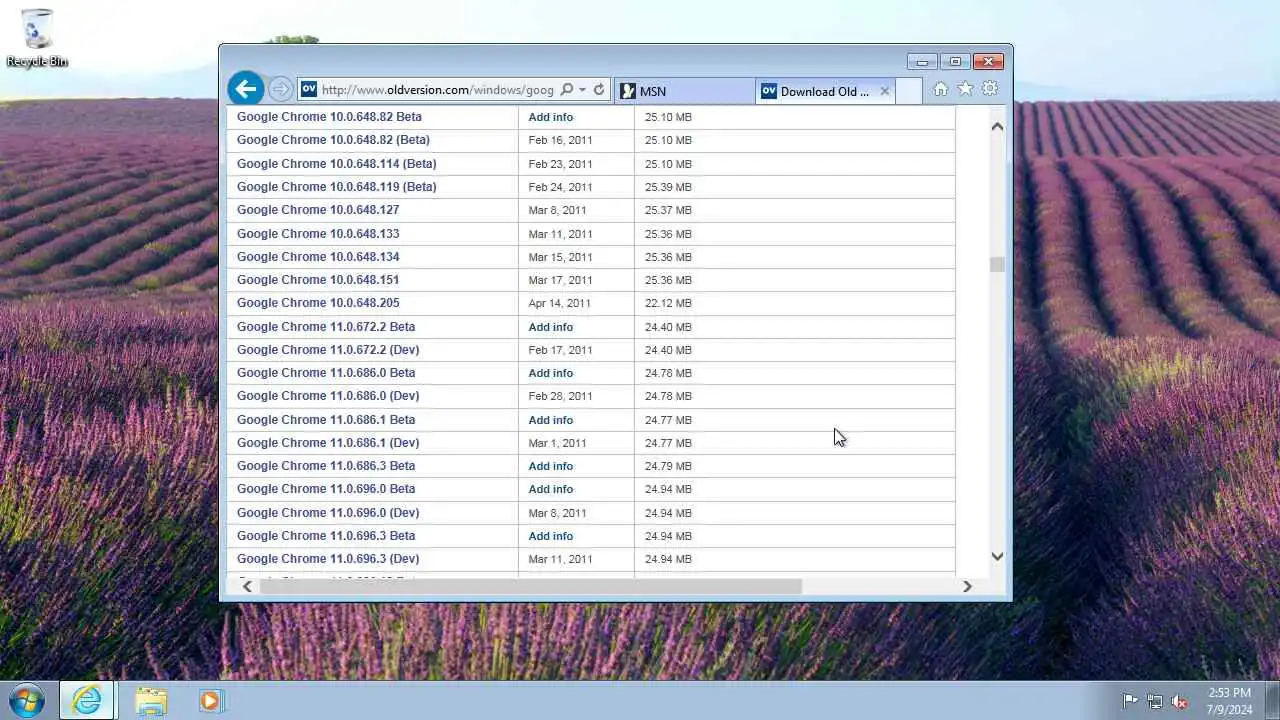Open Google Chrome 10.0.648.151 link
Image resolution: width=1280 pixels, height=720 pixels.
318,280
